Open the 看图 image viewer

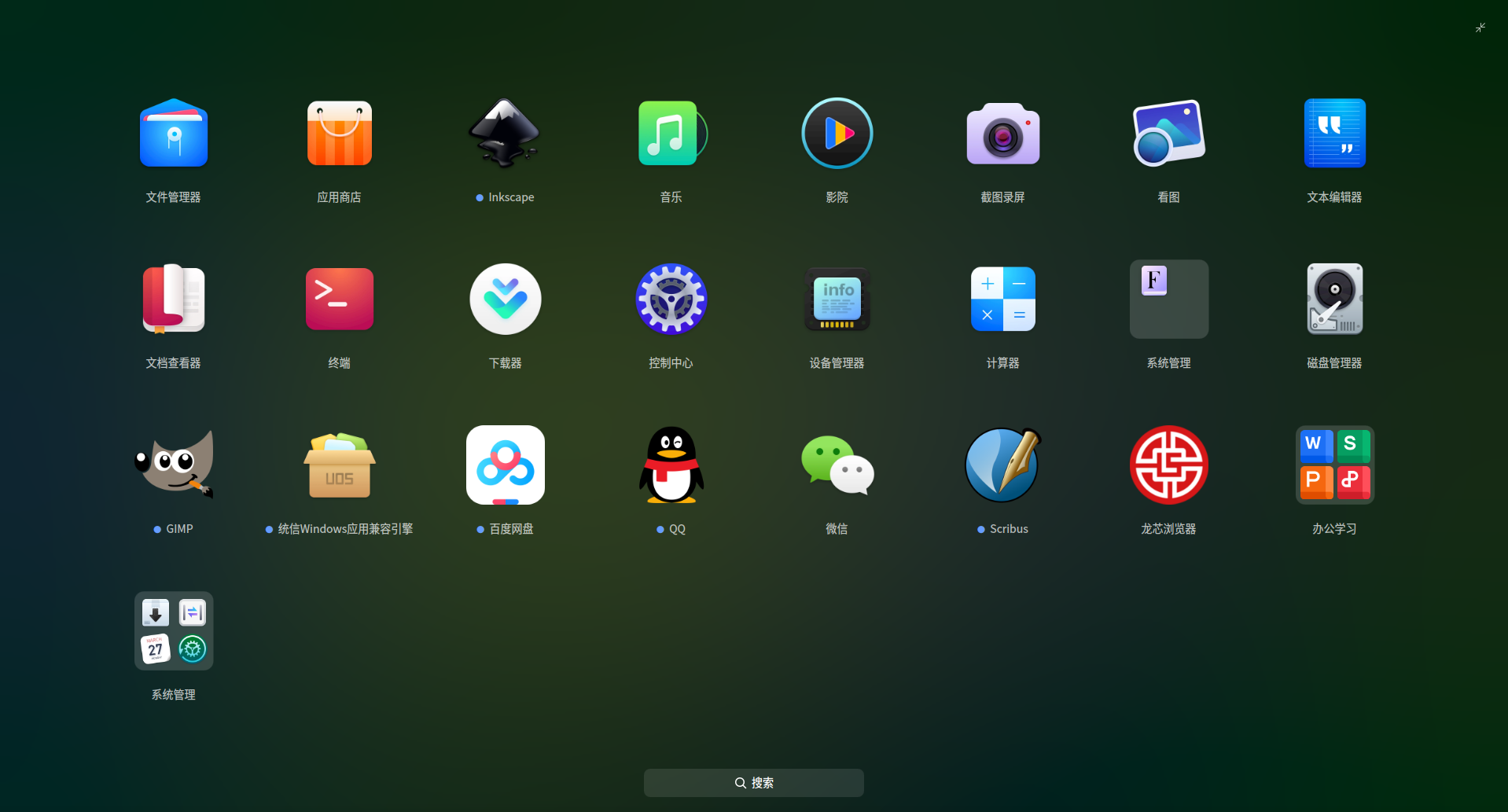[1169, 133]
